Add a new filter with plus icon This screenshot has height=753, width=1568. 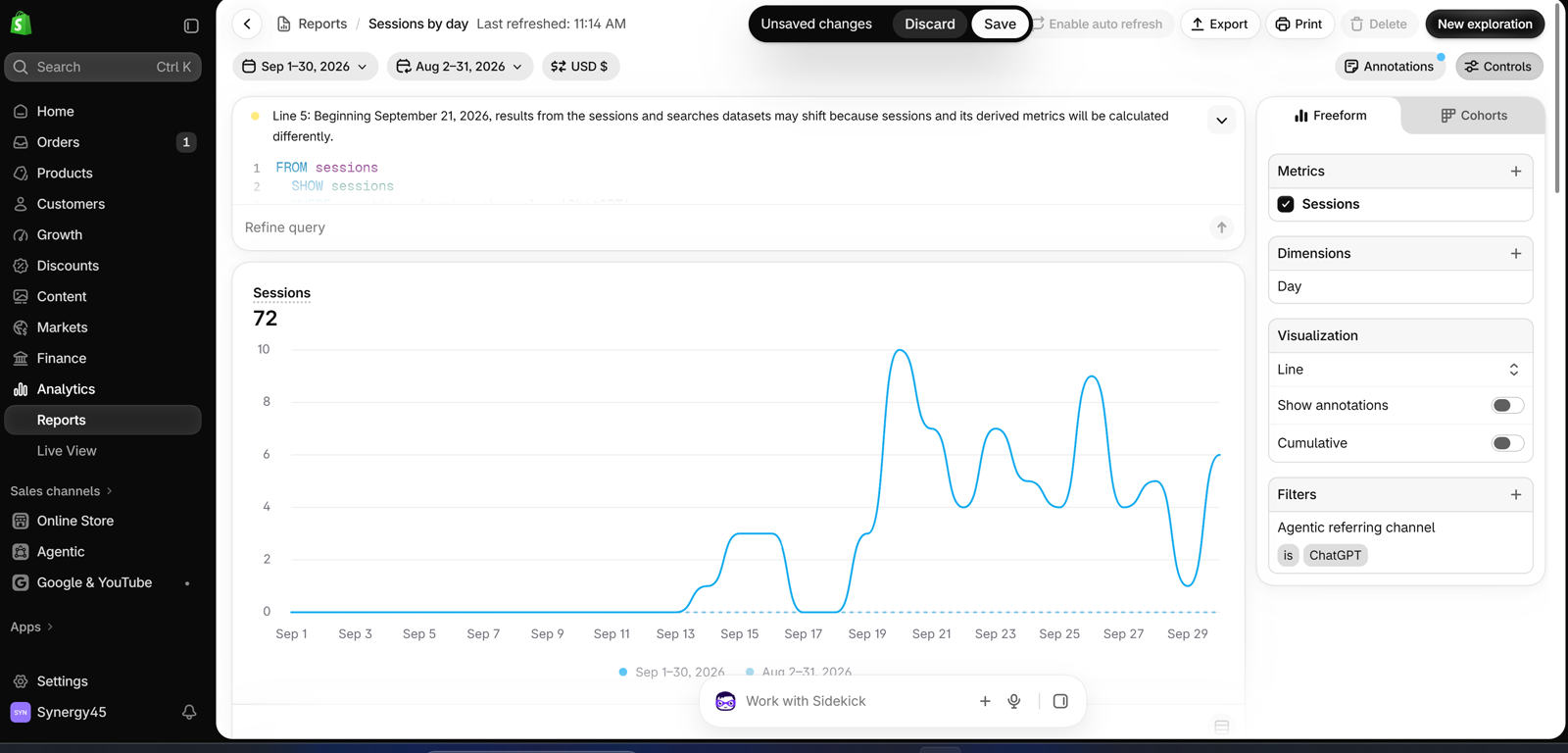click(x=1516, y=495)
